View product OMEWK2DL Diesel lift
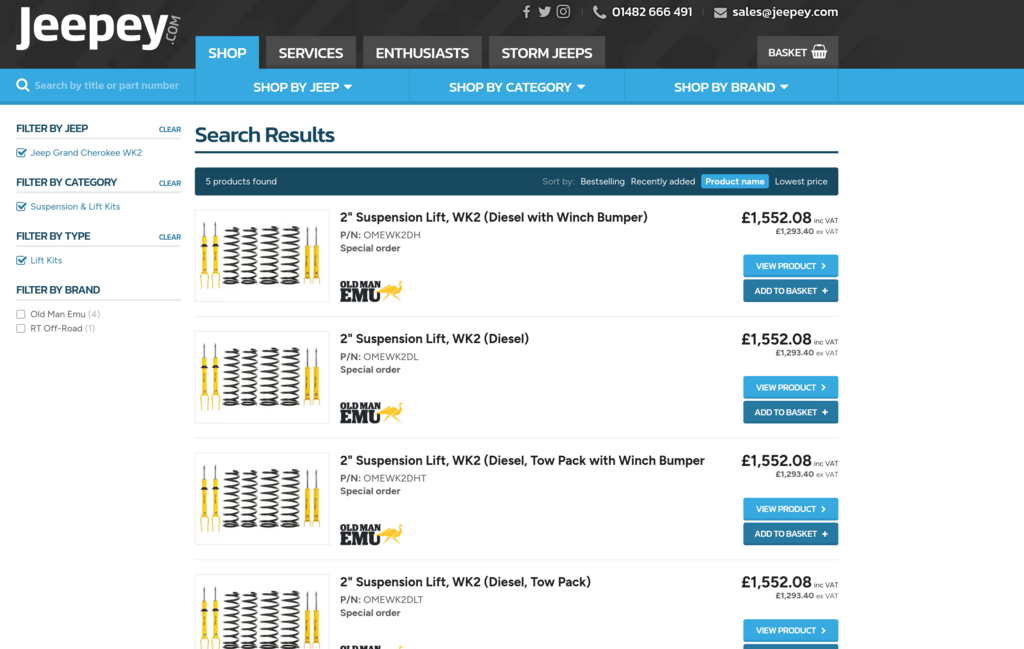Viewport: 1024px width, 649px height. [790, 387]
